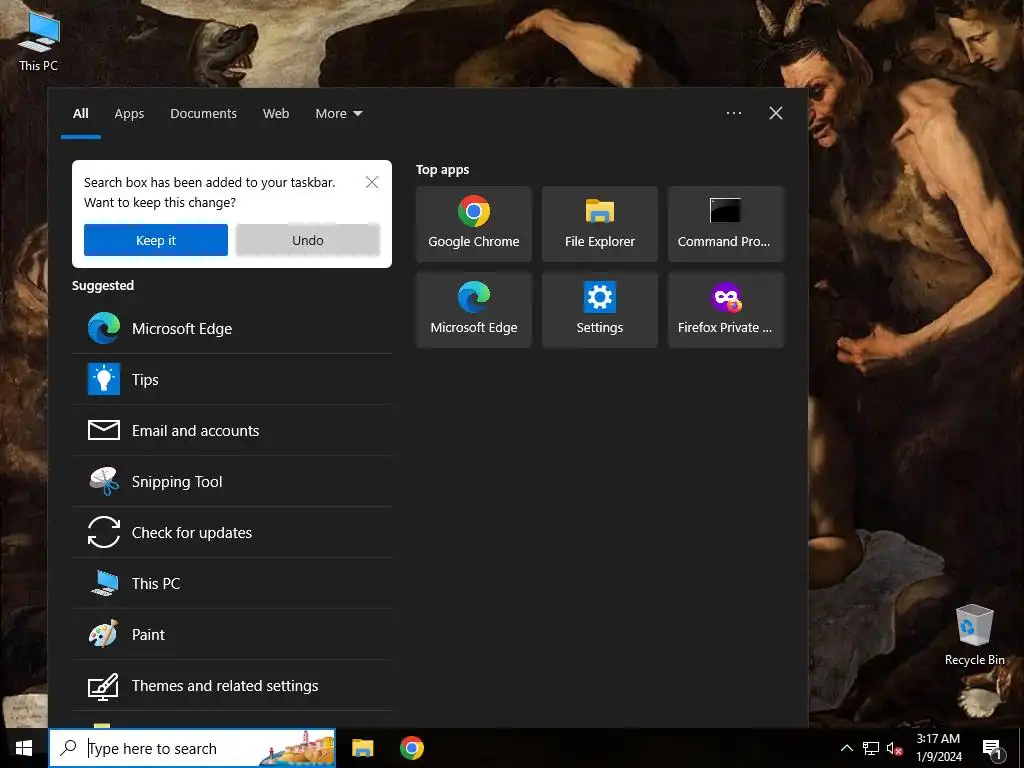Expand the More dropdown

tap(338, 114)
